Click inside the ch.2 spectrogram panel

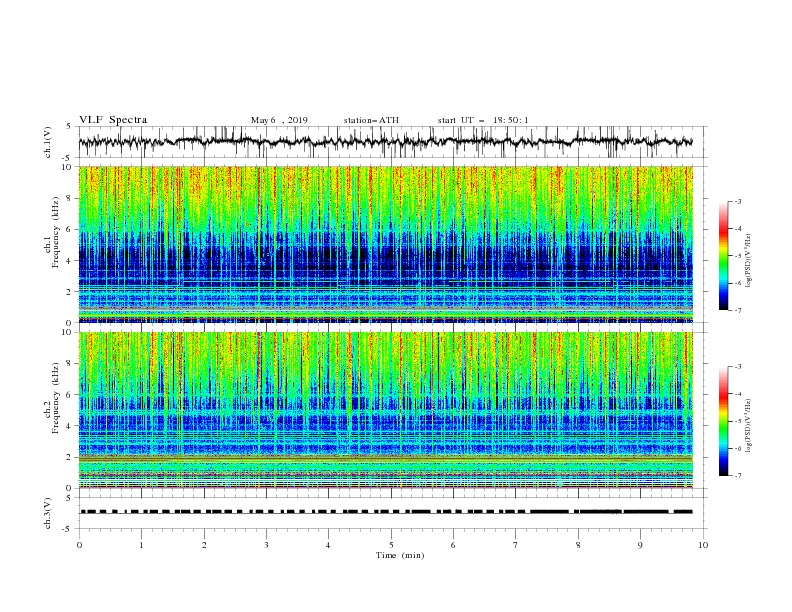click(x=386, y=410)
